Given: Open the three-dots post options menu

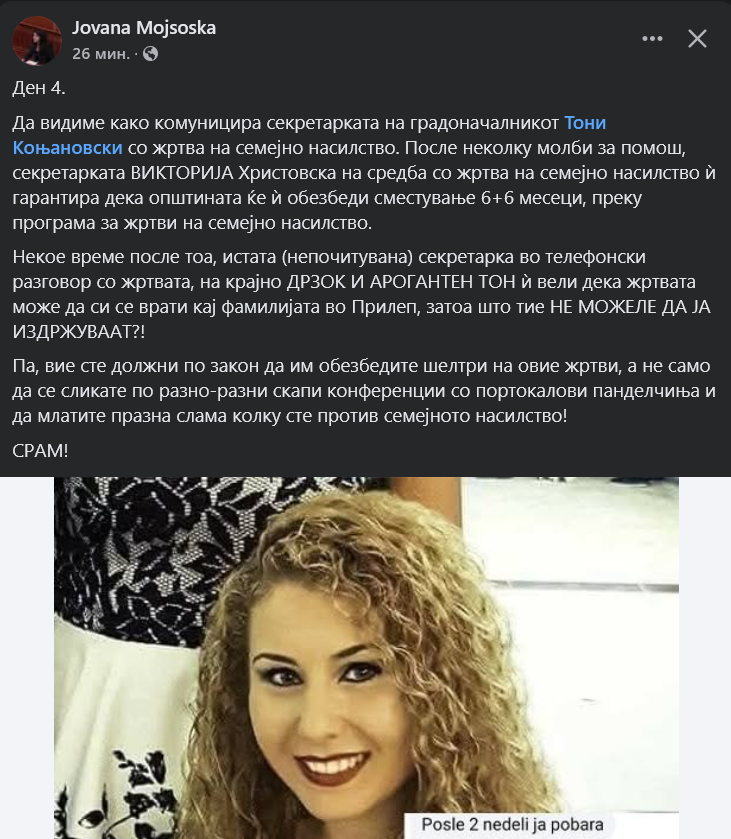Looking at the screenshot, I should coord(652,39).
